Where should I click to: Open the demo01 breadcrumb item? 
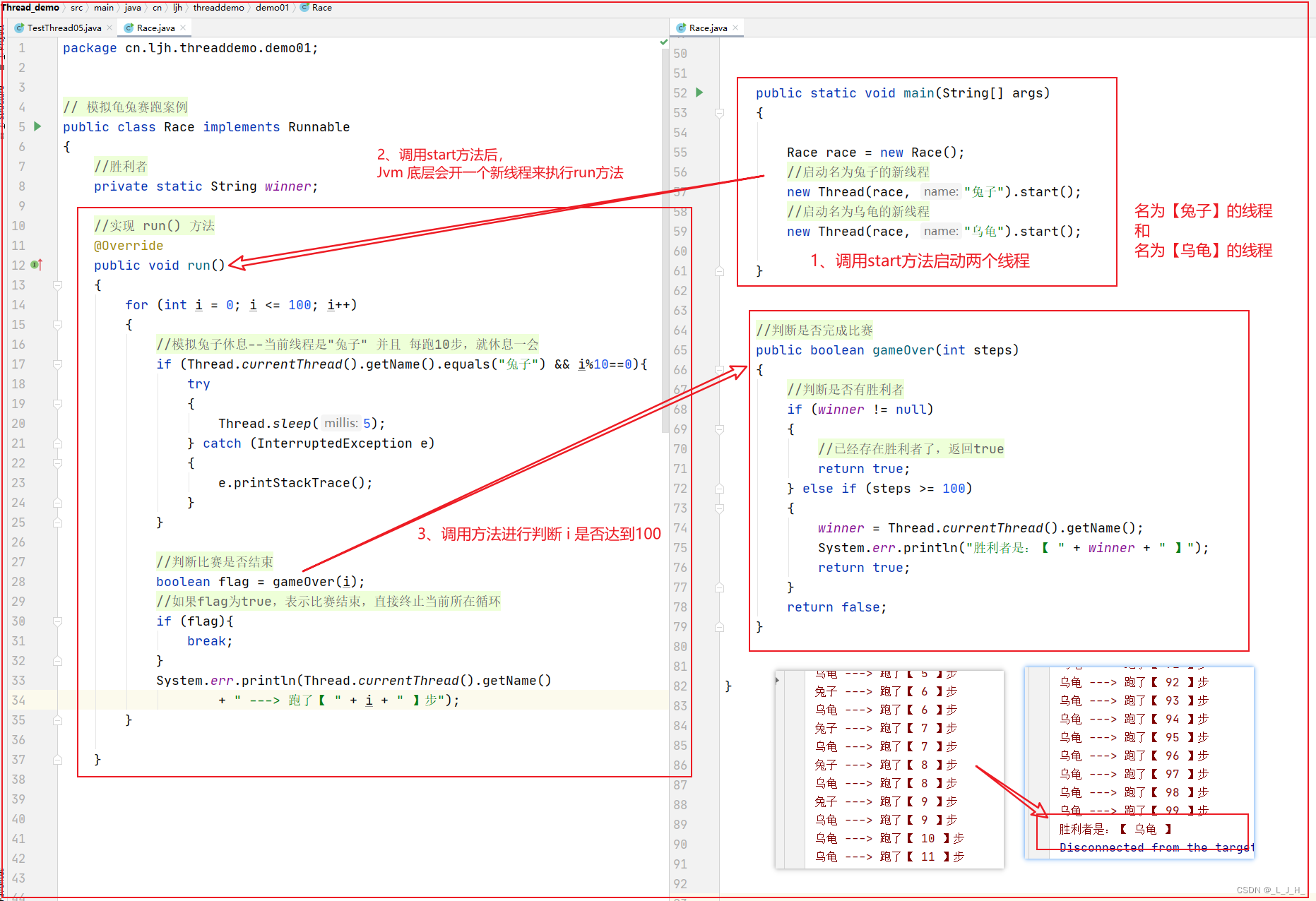[272, 8]
